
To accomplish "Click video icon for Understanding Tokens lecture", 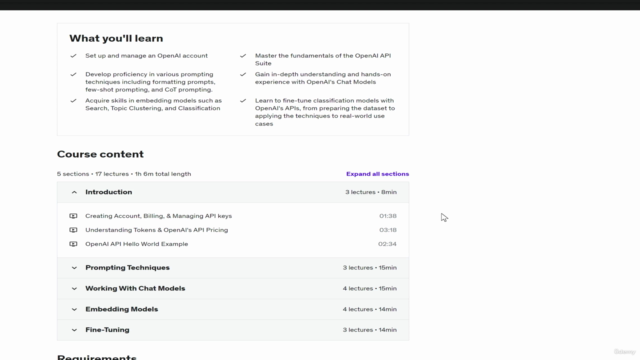I will coord(73,230).
